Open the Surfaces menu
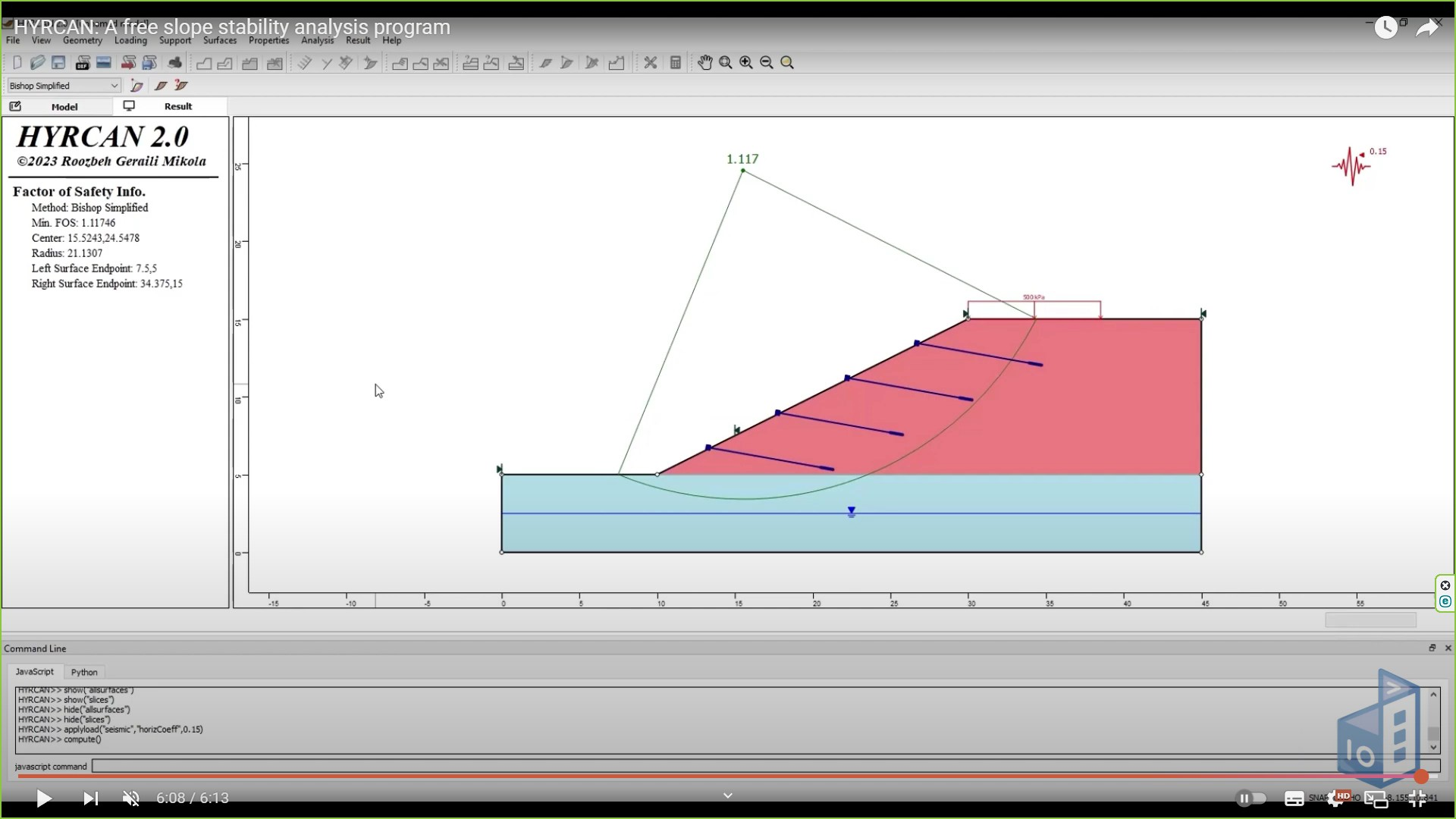Viewport: 1456px width, 819px height. (220, 41)
